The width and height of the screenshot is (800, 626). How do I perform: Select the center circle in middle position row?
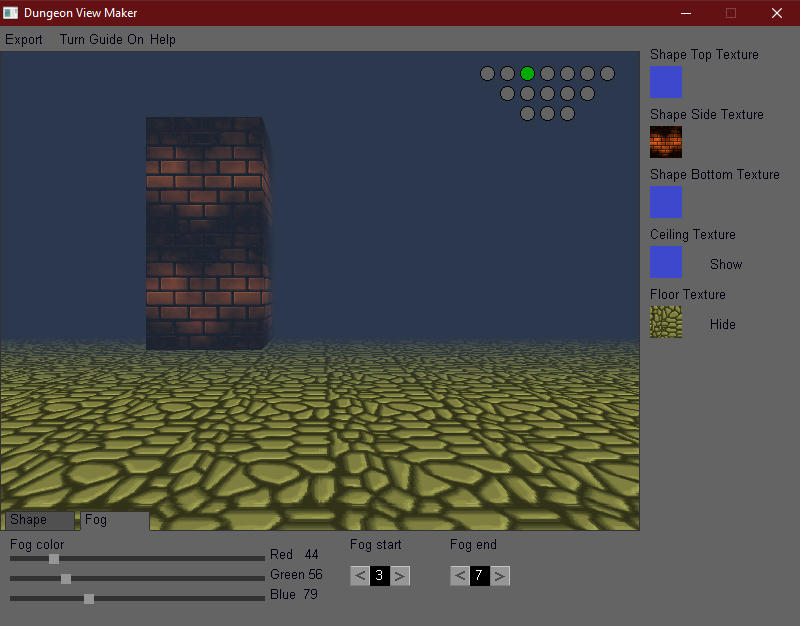(x=547, y=93)
